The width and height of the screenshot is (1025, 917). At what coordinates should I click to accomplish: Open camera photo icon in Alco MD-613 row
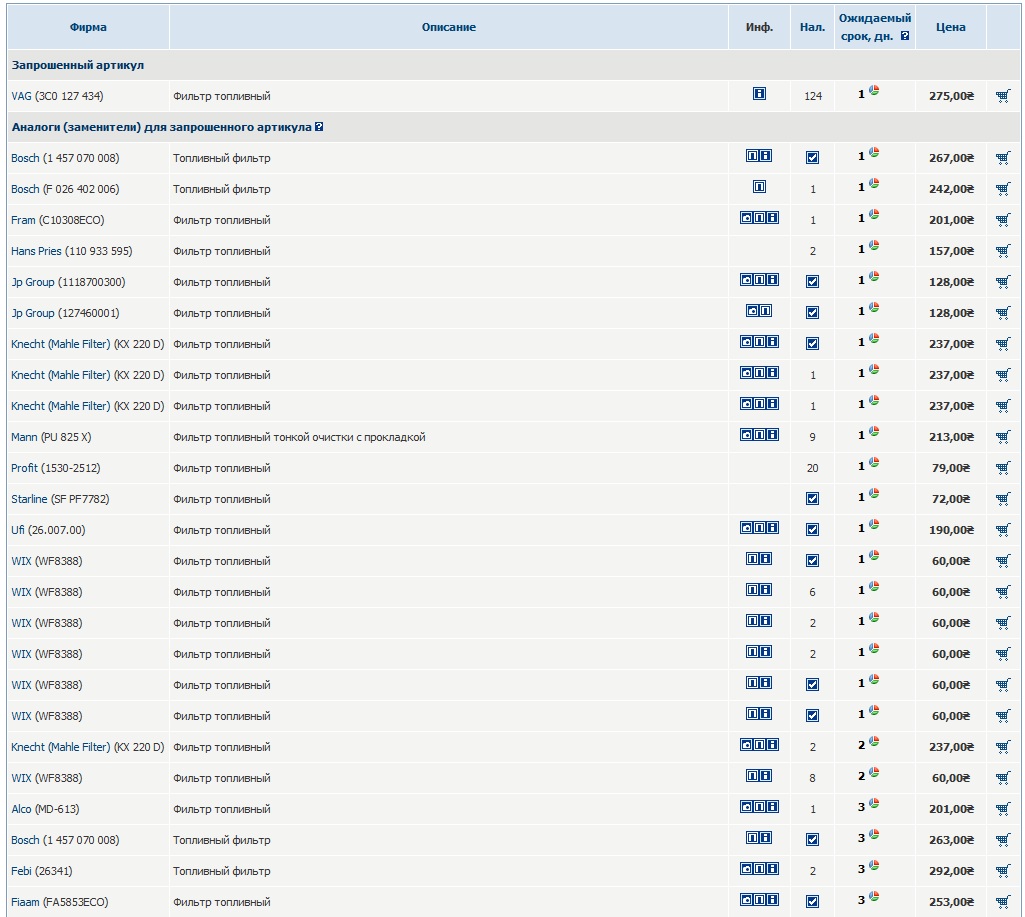point(746,807)
